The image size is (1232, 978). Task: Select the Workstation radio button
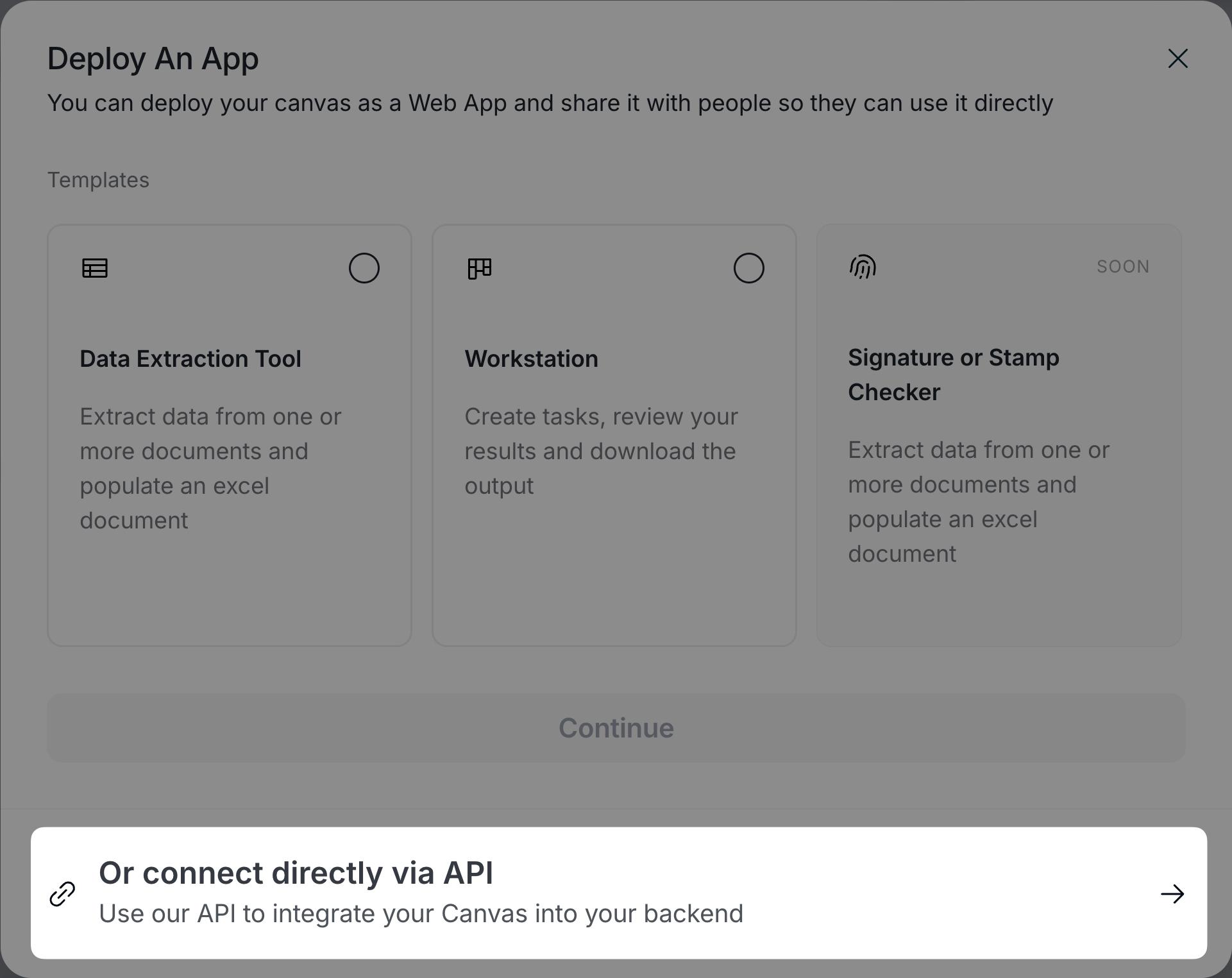tap(748, 268)
